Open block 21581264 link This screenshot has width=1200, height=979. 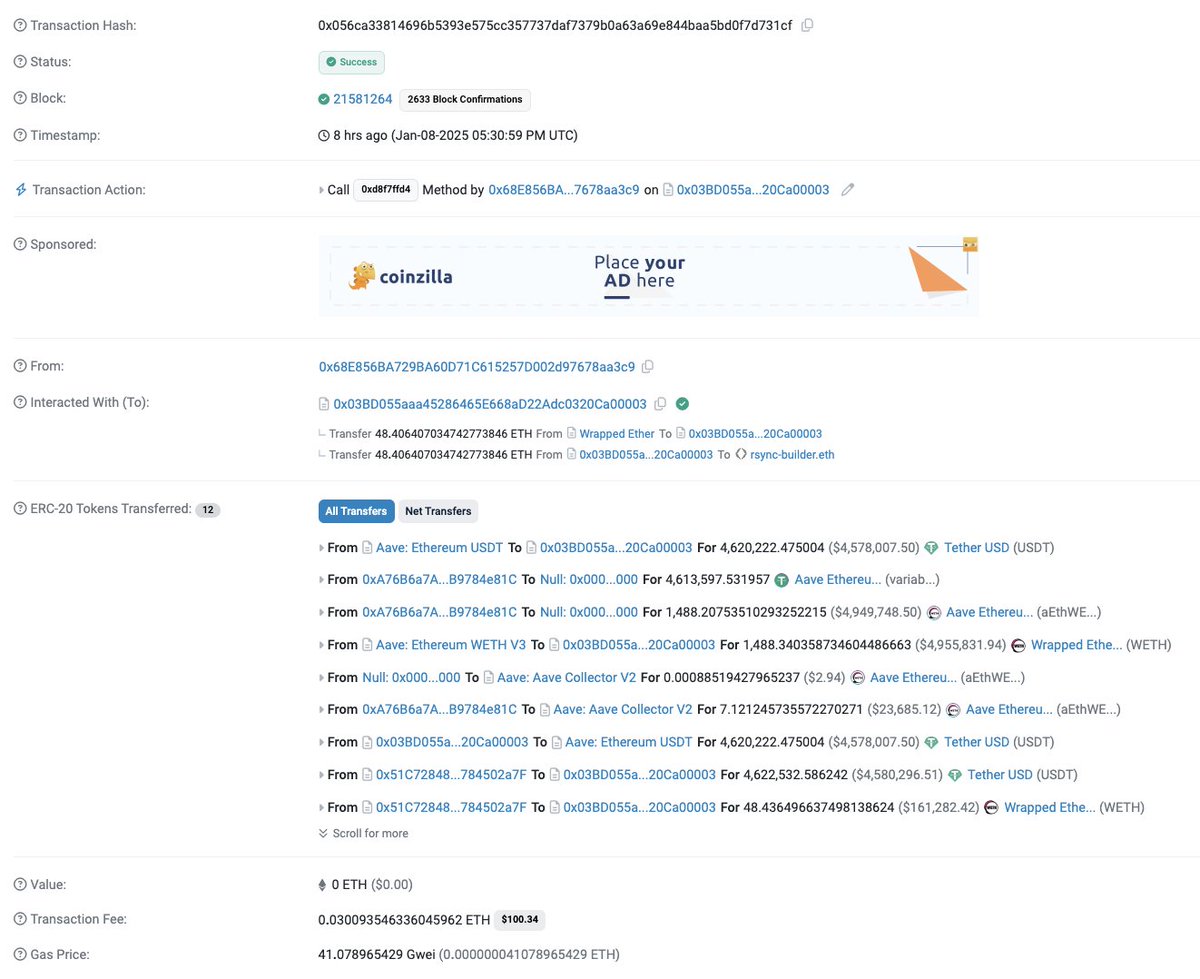tap(363, 99)
